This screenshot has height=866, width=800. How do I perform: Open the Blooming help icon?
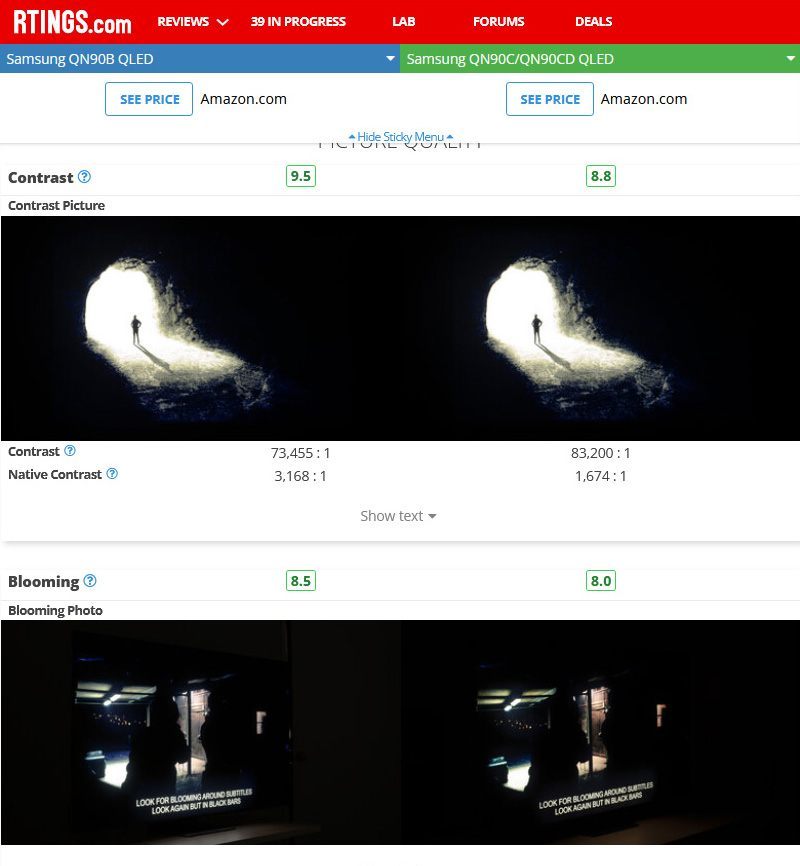(90, 580)
